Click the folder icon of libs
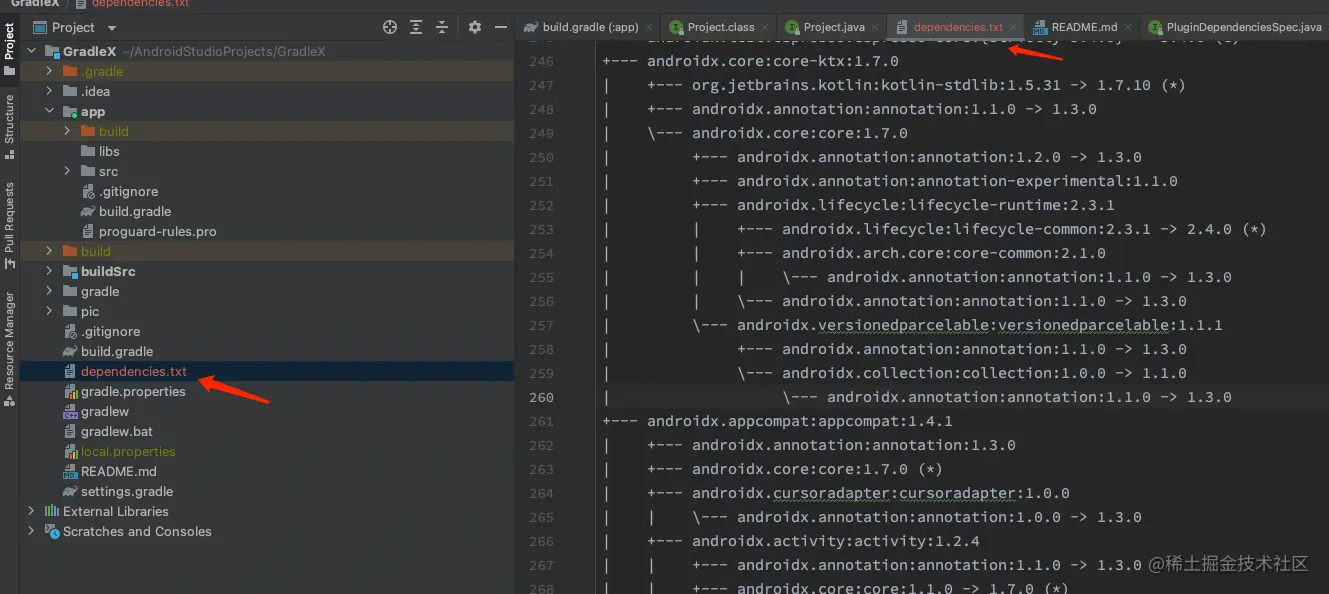The height and width of the screenshot is (594, 1329). (x=87, y=151)
